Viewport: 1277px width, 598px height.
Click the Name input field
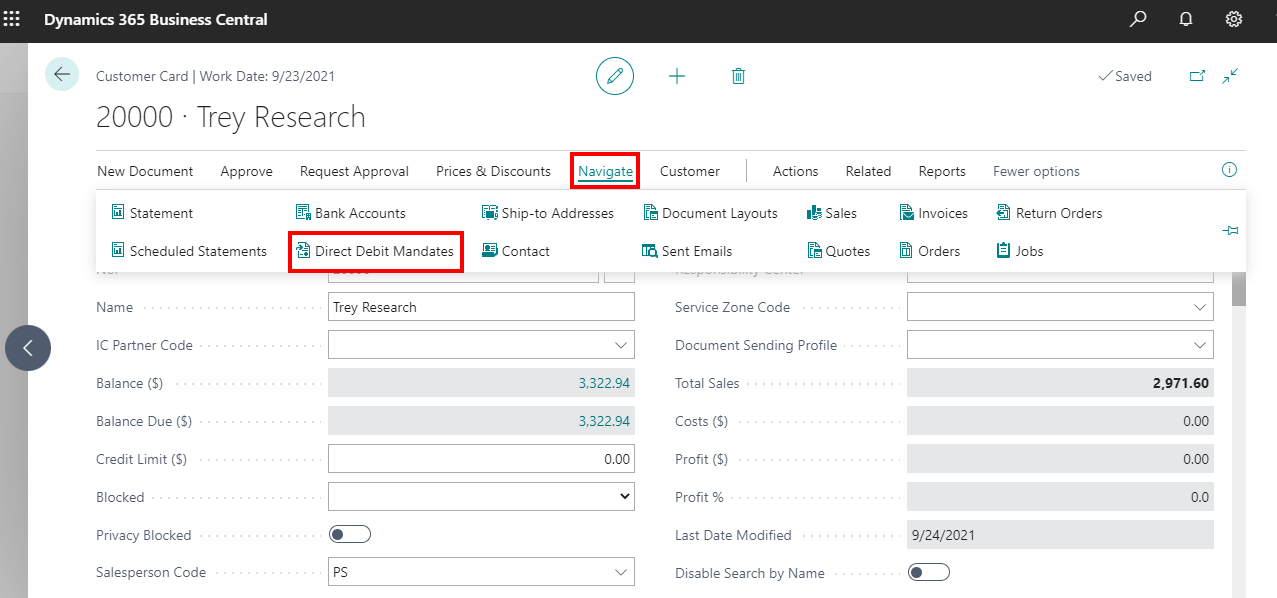(481, 307)
